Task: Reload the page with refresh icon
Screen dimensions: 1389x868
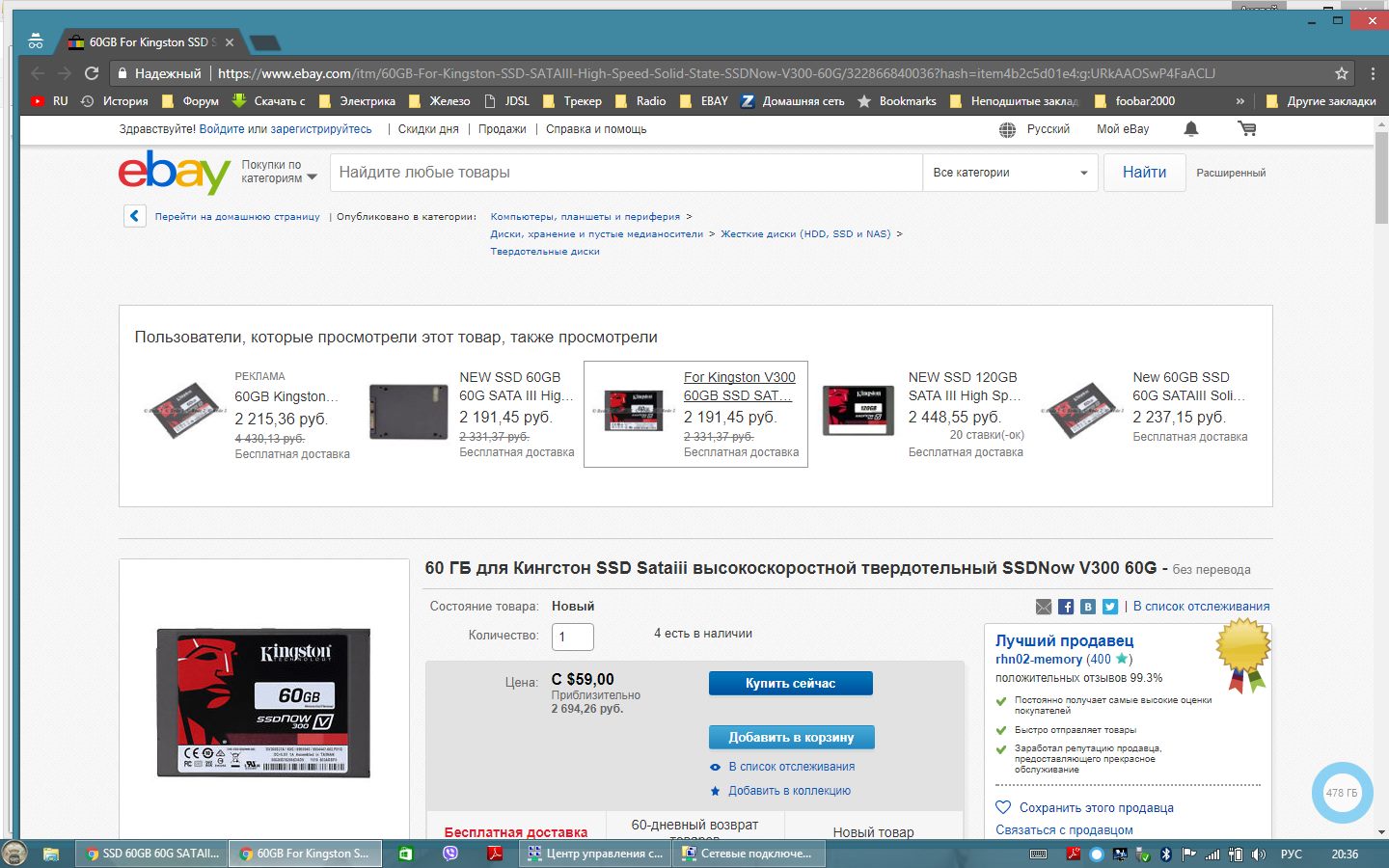Action: [92, 73]
